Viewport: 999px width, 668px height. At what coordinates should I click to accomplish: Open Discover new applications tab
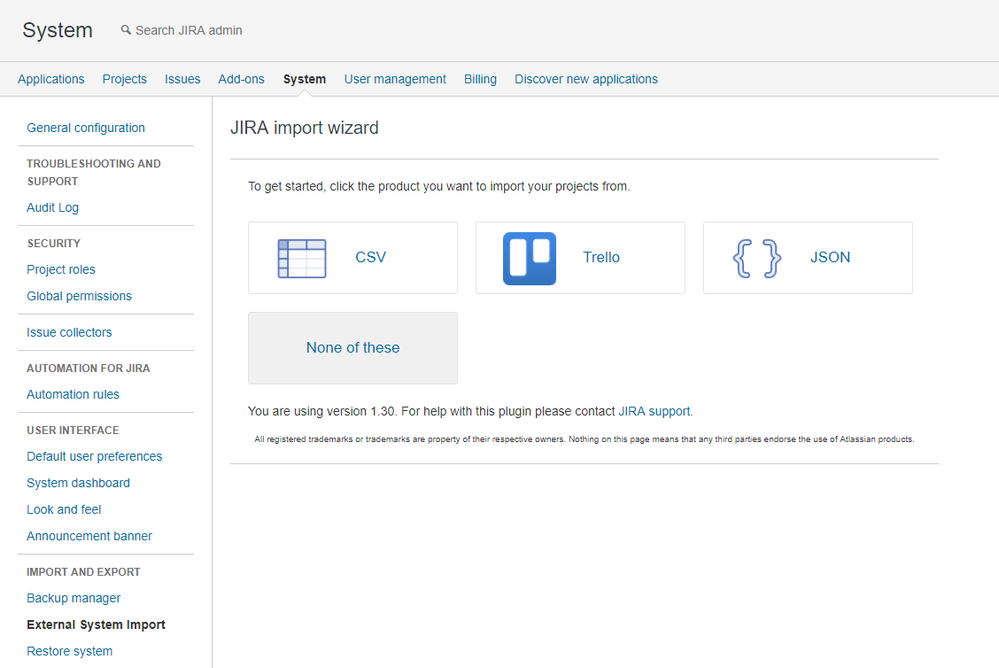[x=586, y=79]
